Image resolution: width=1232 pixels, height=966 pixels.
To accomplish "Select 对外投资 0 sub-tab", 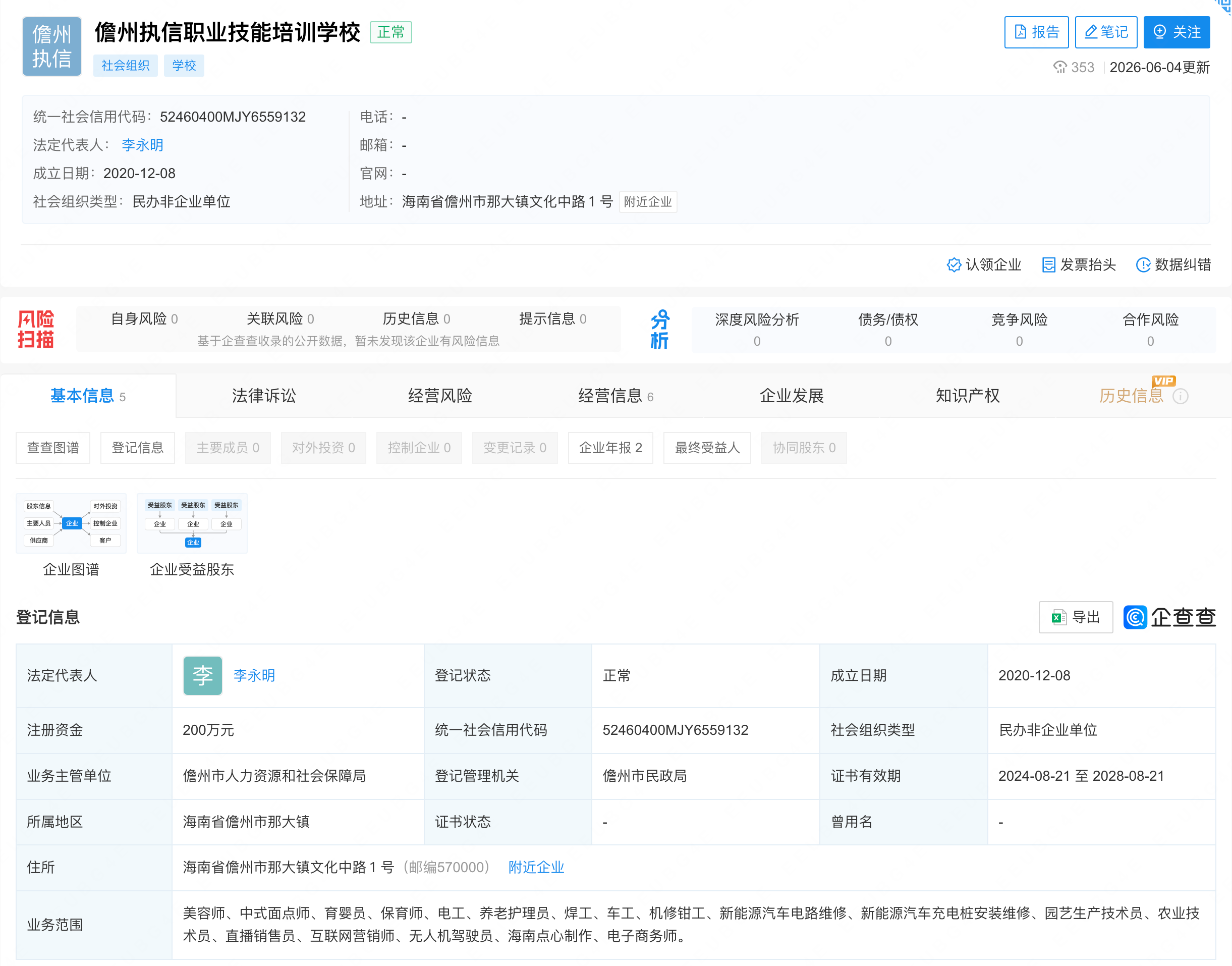I will click(323, 448).
